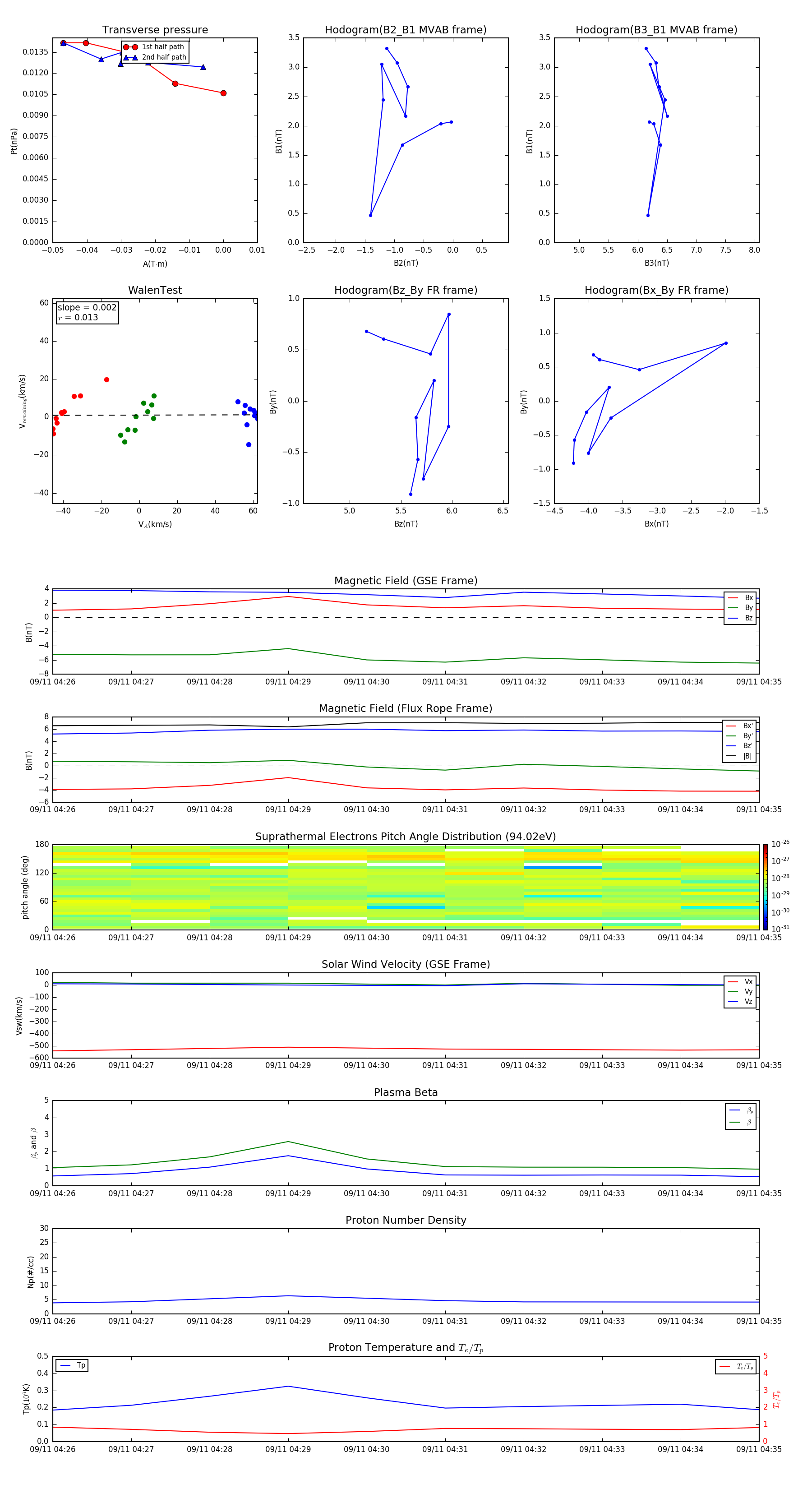Click the 'Np(#/cc)' axis label
The height and width of the screenshot is (1489, 812).
pos(31,1272)
